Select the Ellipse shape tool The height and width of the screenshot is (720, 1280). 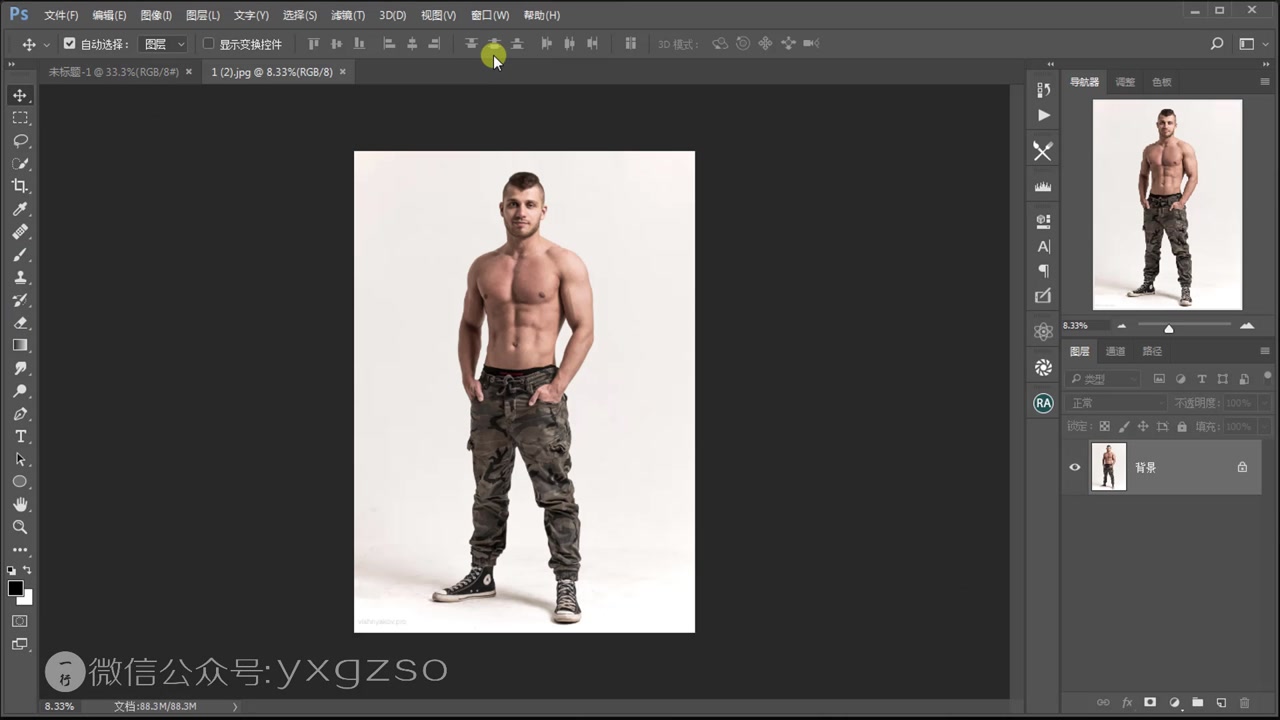20,482
